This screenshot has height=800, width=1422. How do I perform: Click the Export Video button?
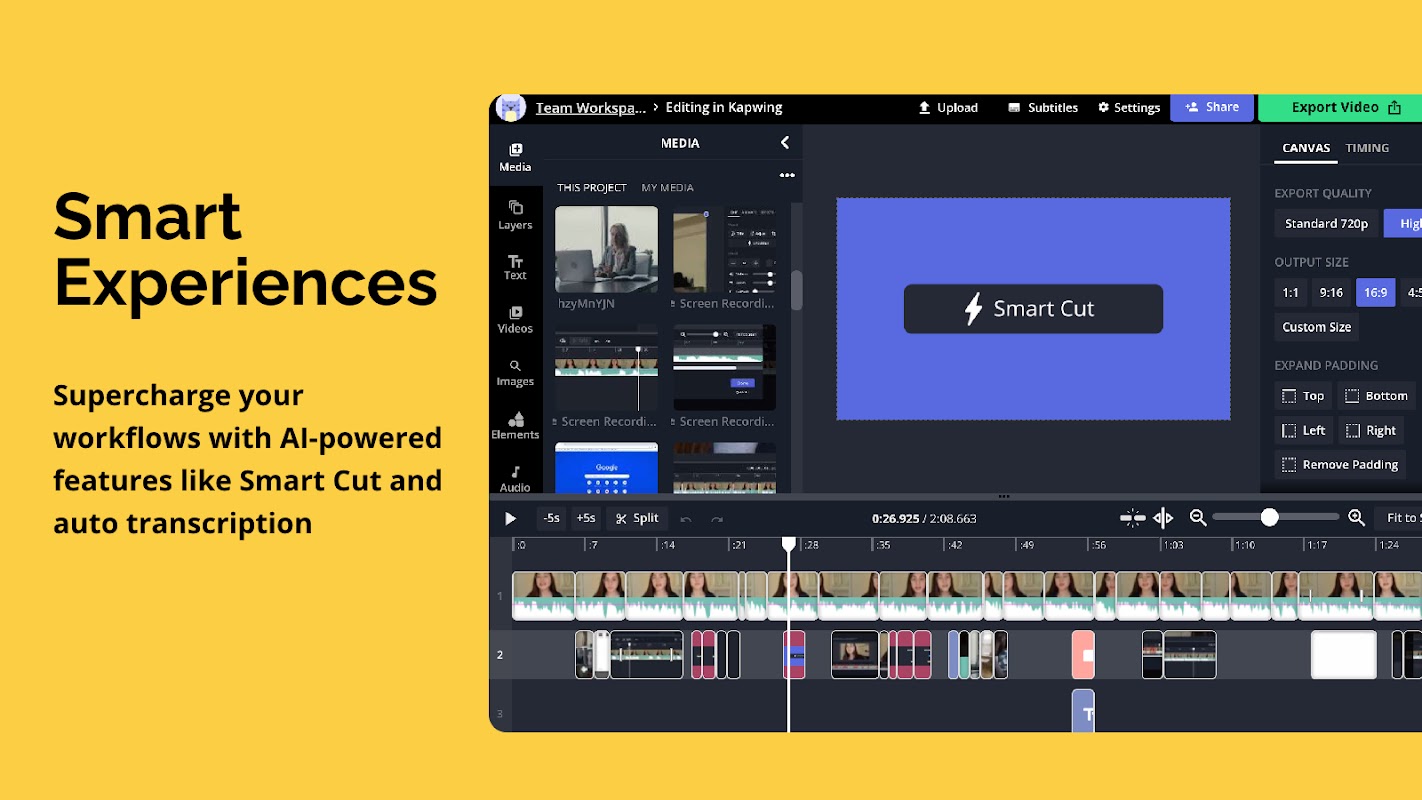pos(1340,108)
